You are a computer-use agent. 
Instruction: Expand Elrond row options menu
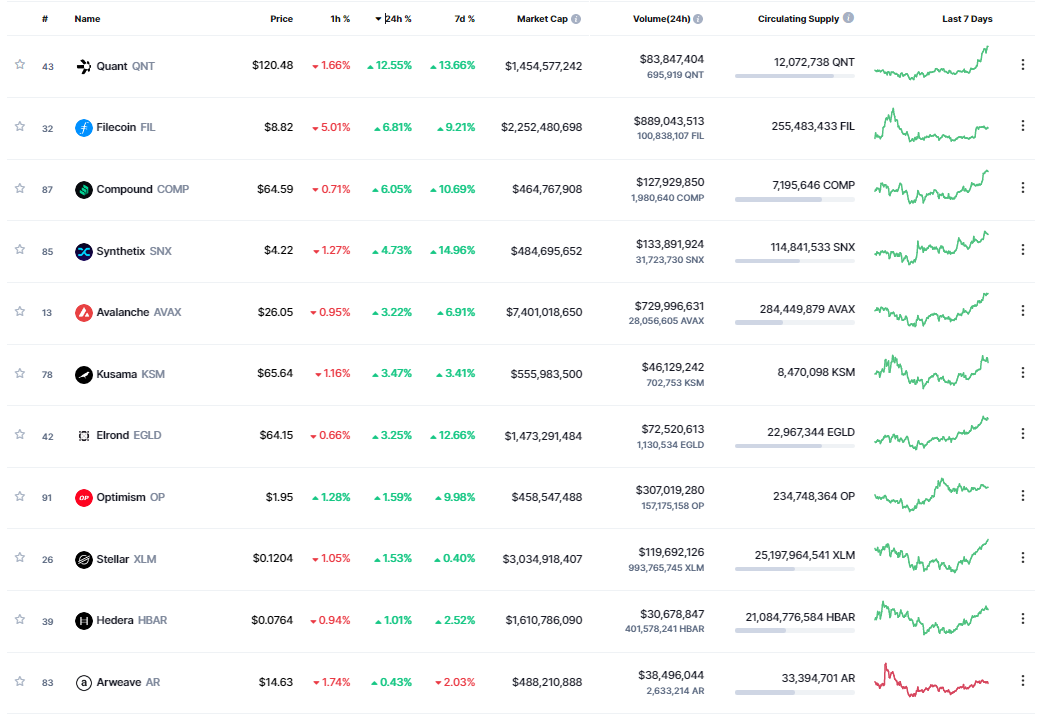pos(1023,434)
